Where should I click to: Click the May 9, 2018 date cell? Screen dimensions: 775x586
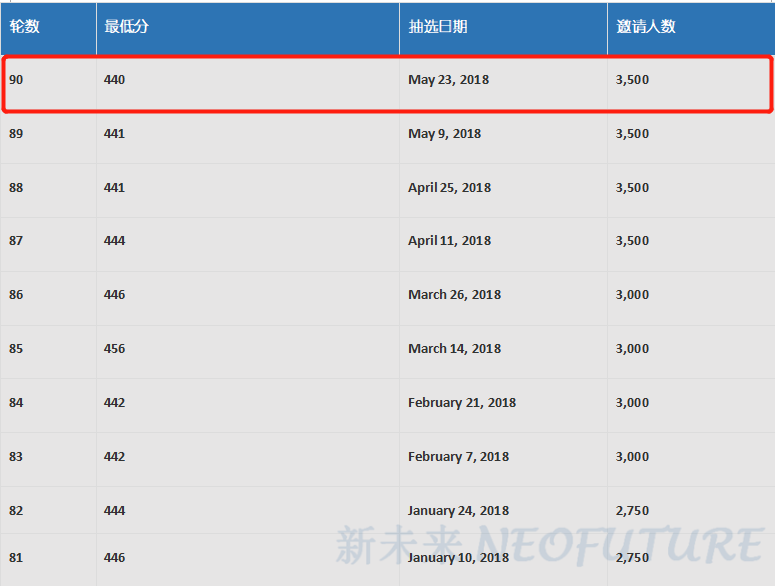tap(444, 134)
